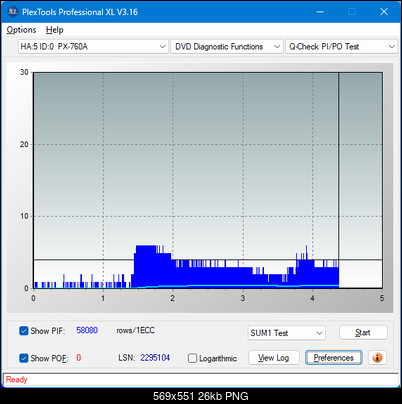Image resolution: width=402 pixels, height=404 pixels.
Task: Open the DVD Diagnostic Functions dropdown
Action: click(x=227, y=47)
